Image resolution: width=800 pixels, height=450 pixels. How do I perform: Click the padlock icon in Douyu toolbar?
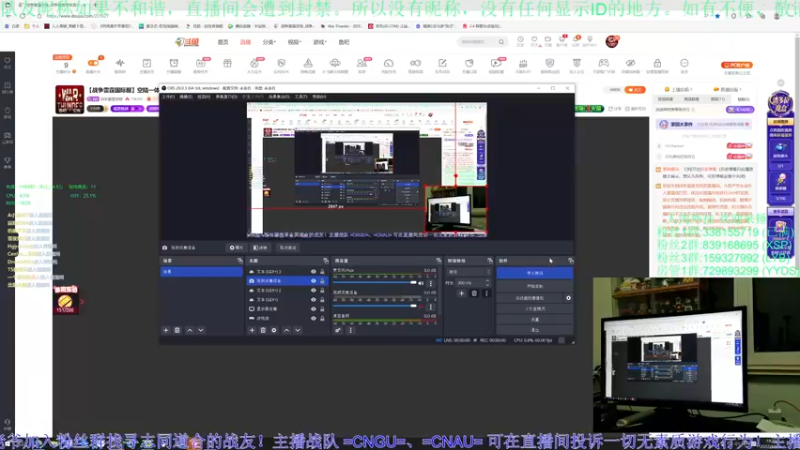(x=657, y=63)
